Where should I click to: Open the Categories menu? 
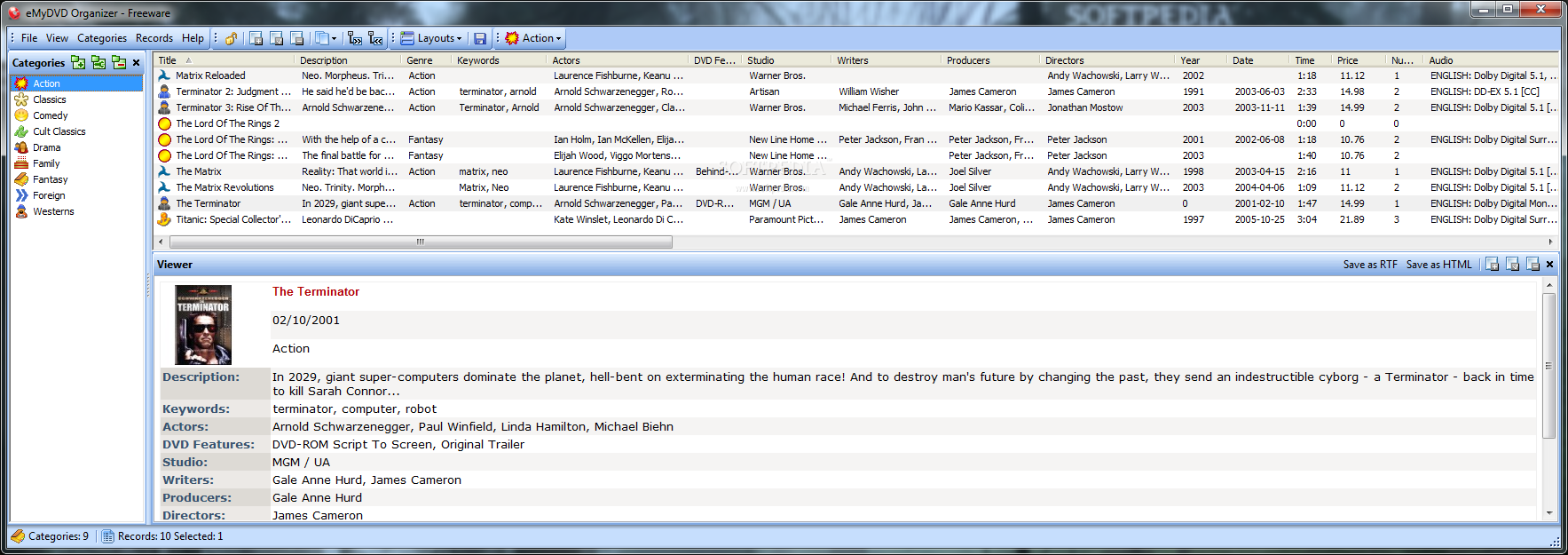[102, 38]
